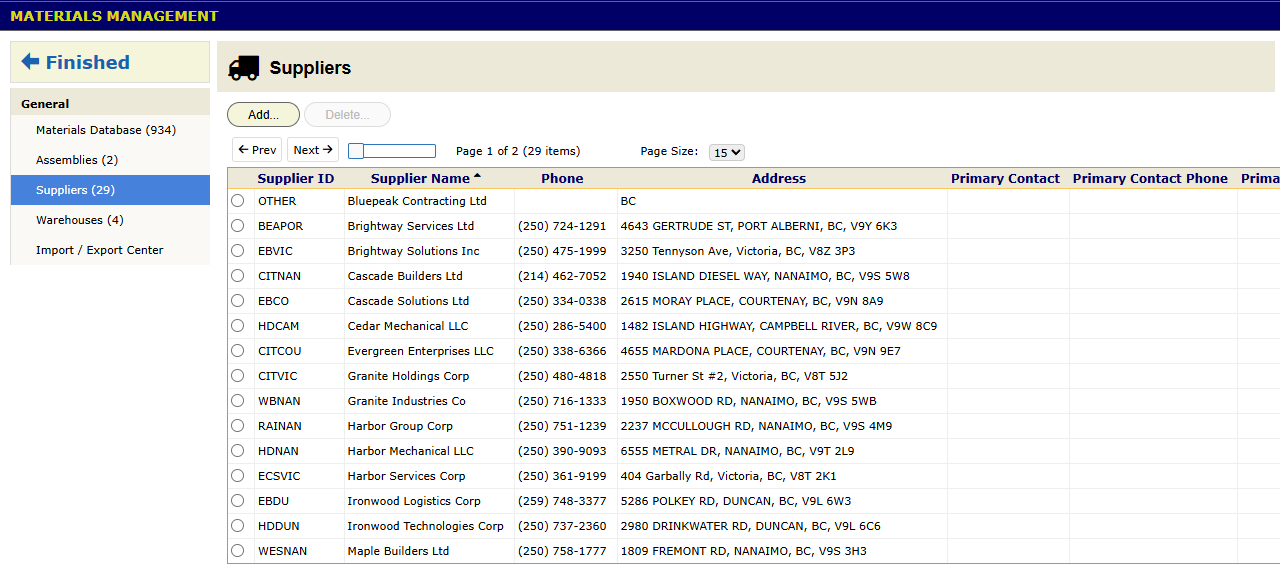Select the radio button for CITNAN
This screenshot has width=1280, height=580.
click(237, 276)
